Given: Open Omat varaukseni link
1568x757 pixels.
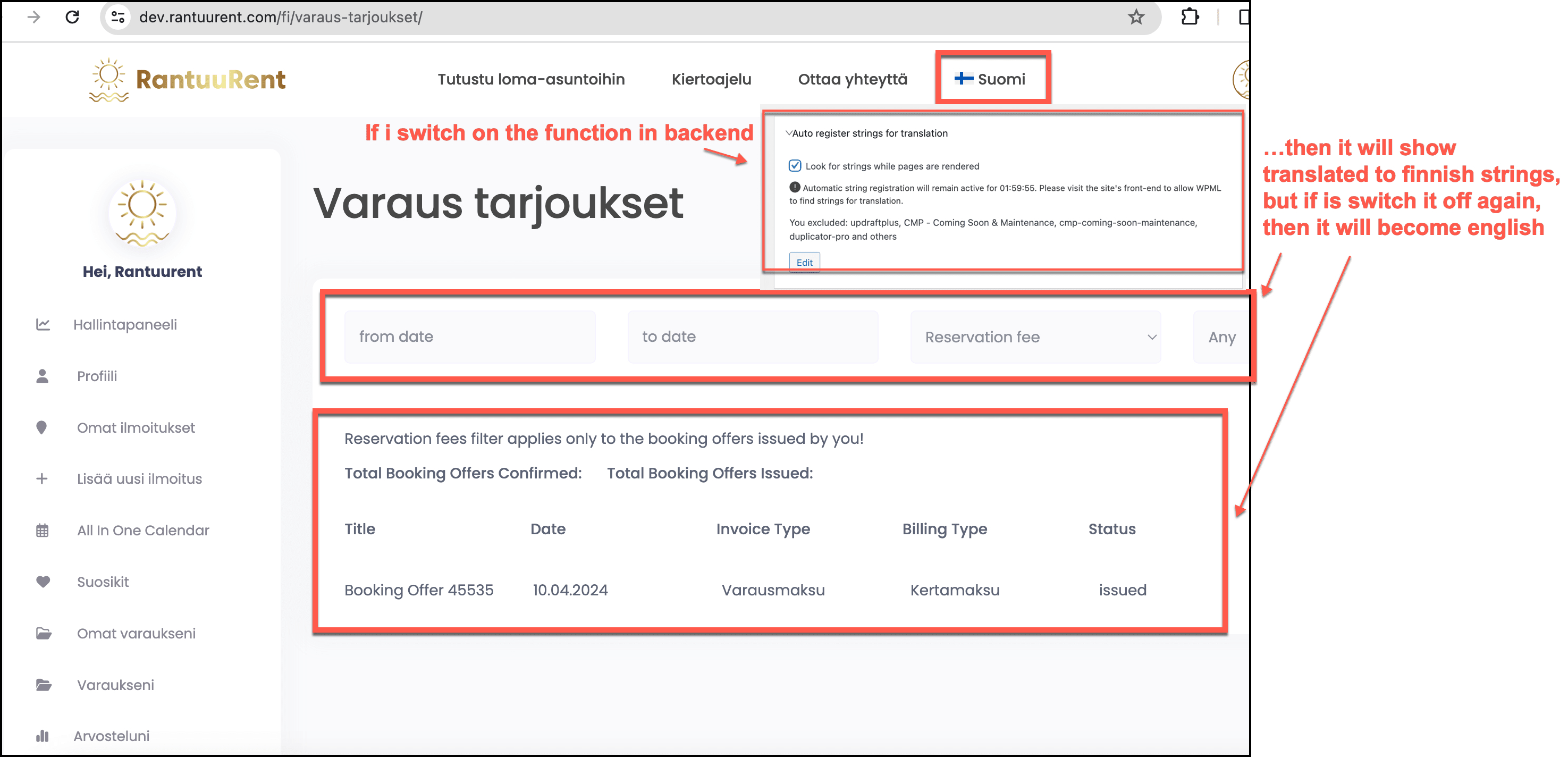Looking at the screenshot, I should point(137,633).
